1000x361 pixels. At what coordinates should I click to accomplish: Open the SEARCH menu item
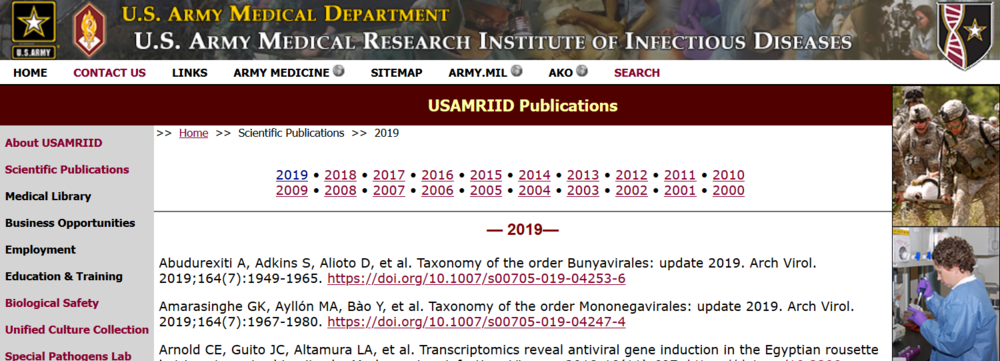coord(636,73)
